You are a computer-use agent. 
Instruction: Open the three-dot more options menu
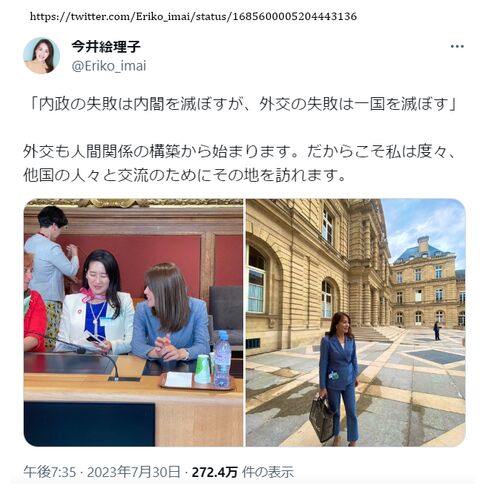tap(457, 46)
